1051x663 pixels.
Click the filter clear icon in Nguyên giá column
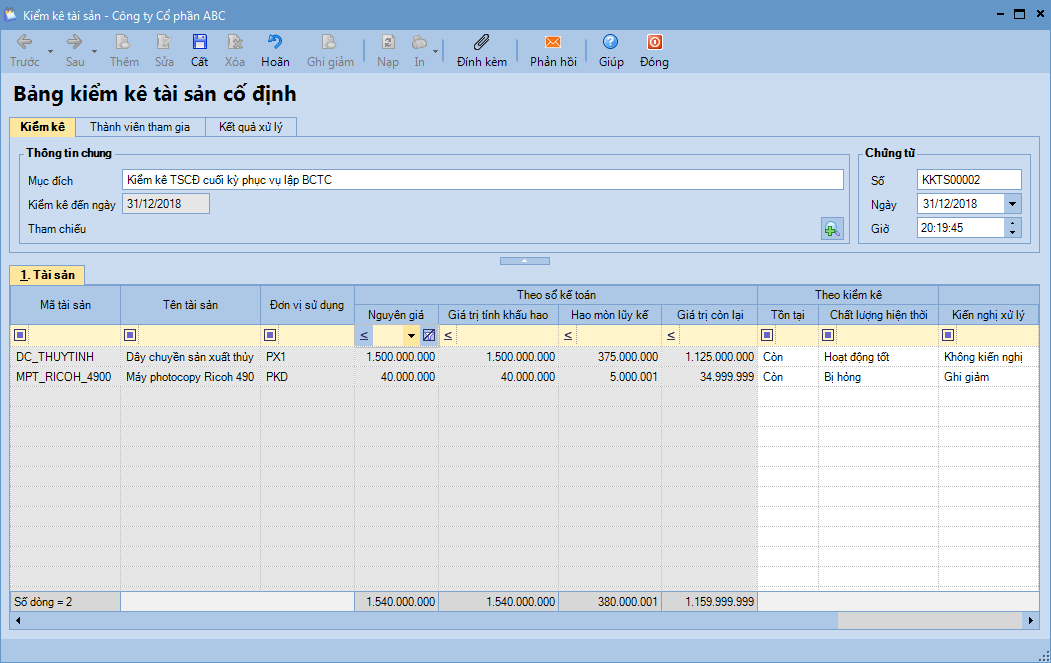pos(429,336)
